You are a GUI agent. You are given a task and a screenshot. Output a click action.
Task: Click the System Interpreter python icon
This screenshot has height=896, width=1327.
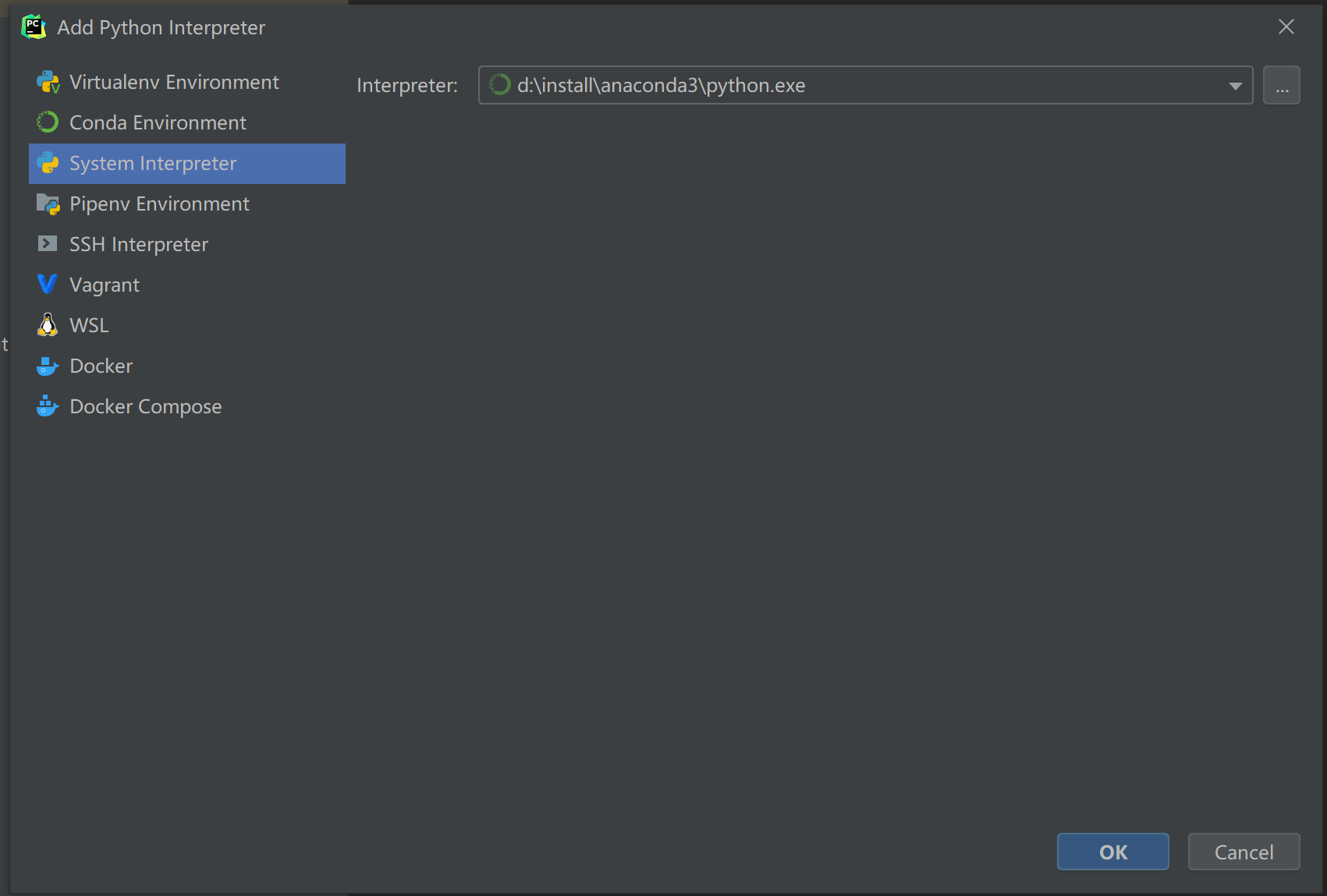pos(48,163)
